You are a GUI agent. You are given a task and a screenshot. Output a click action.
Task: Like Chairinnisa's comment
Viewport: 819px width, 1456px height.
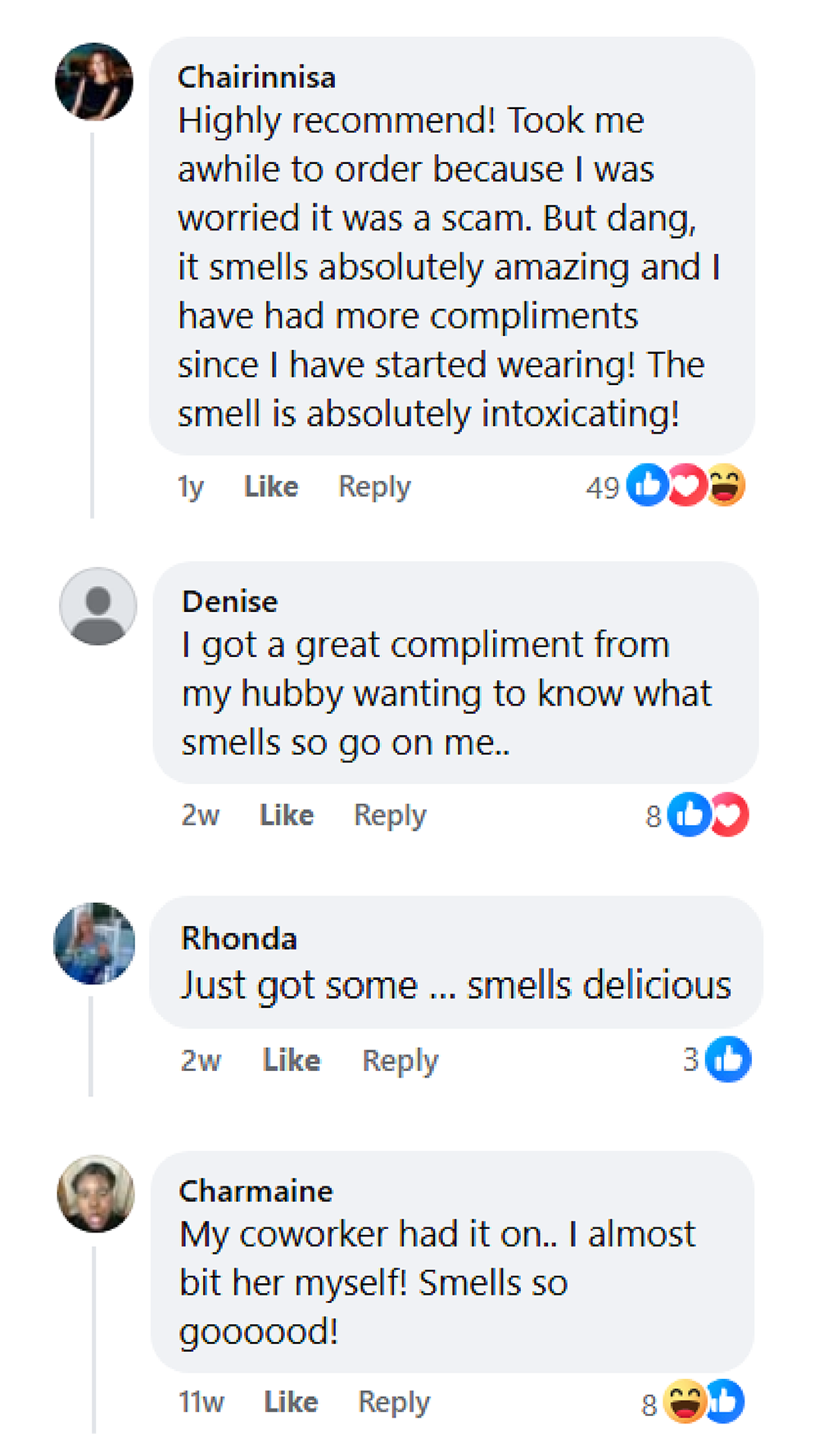271,487
